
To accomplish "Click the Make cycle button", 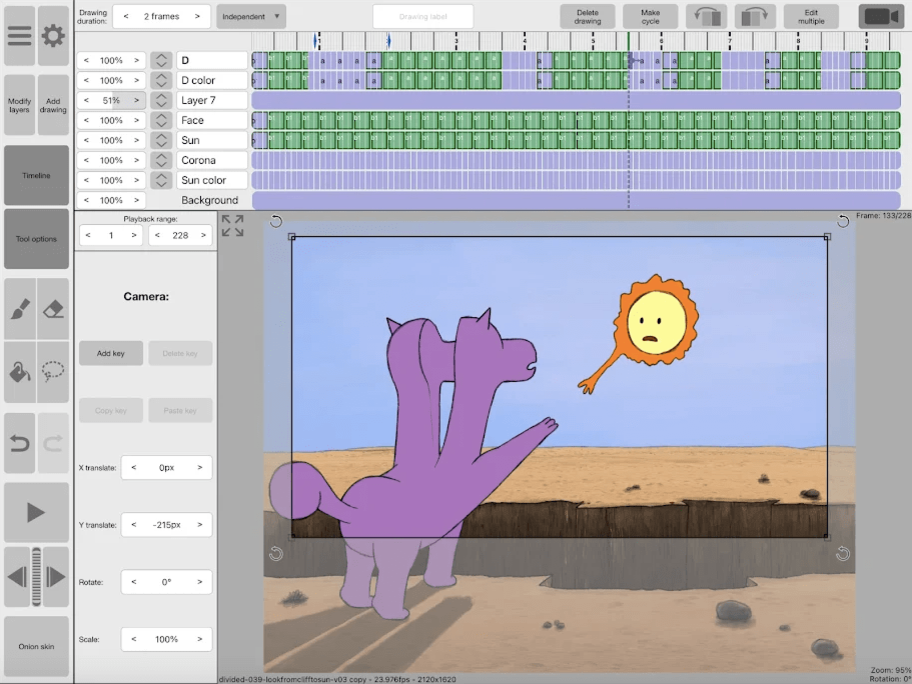I will [x=650, y=16].
